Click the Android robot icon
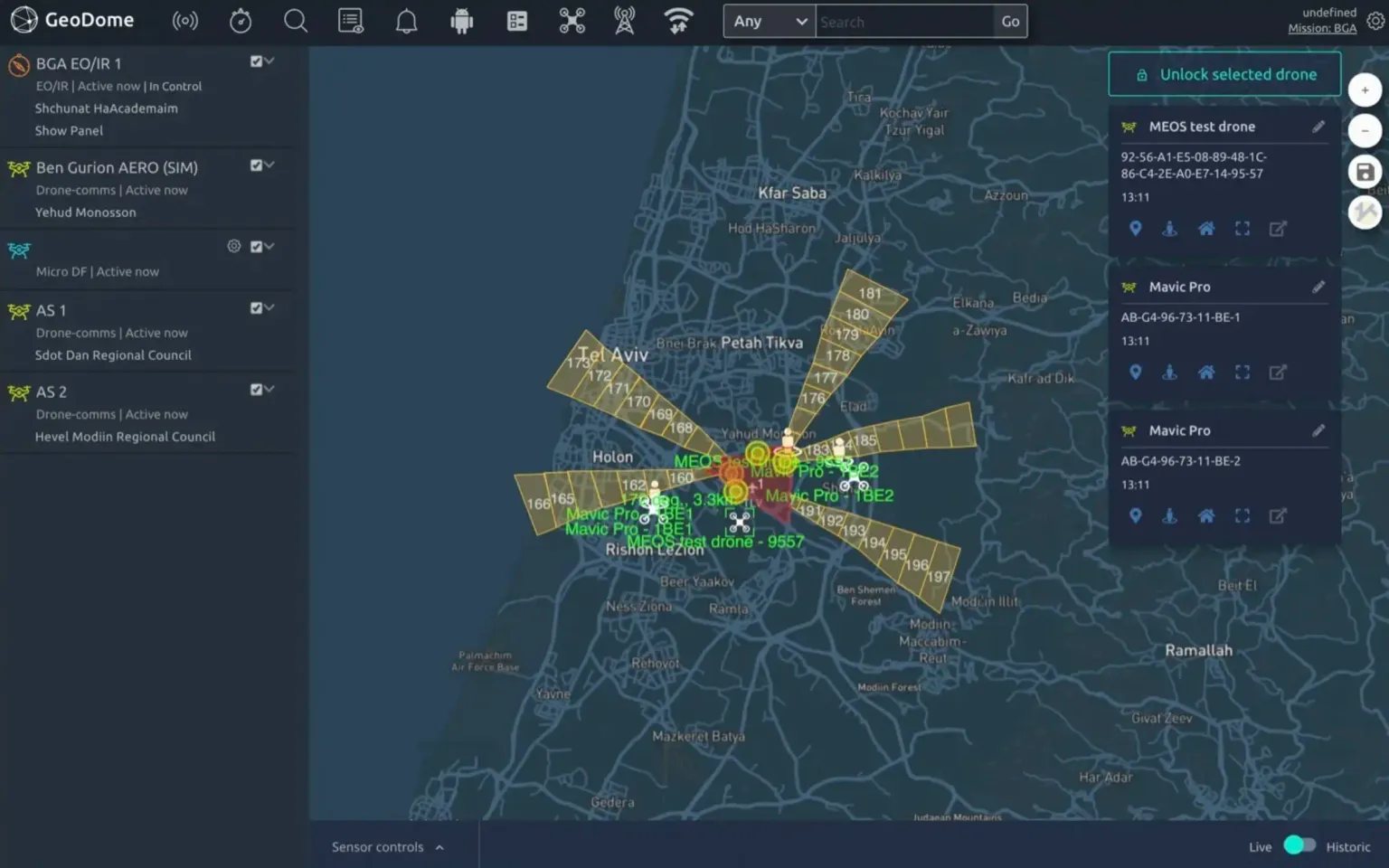This screenshot has height=868, width=1389. pyautogui.click(x=462, y=21)
